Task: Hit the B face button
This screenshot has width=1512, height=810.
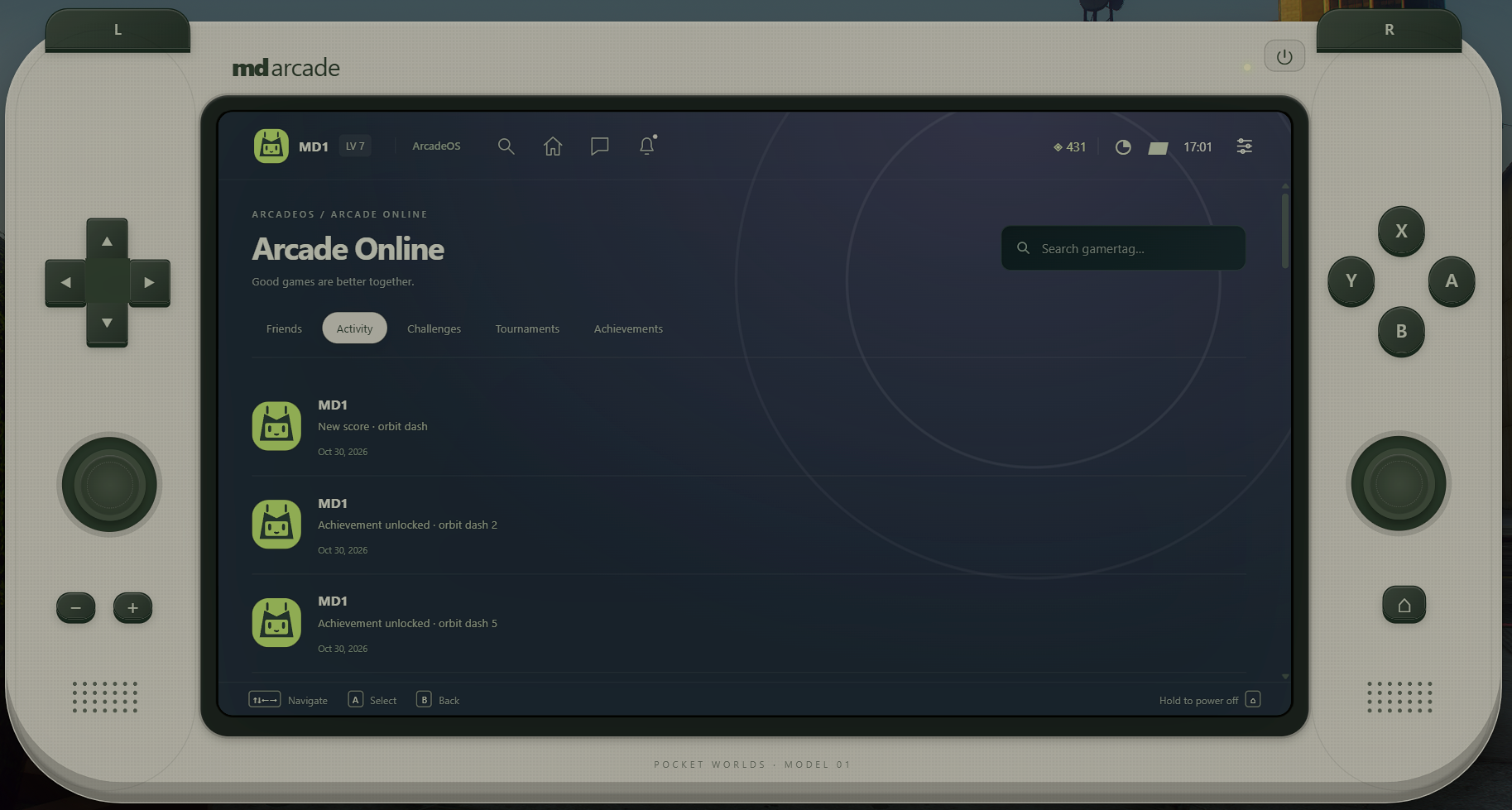Action: pos(1401,331)
